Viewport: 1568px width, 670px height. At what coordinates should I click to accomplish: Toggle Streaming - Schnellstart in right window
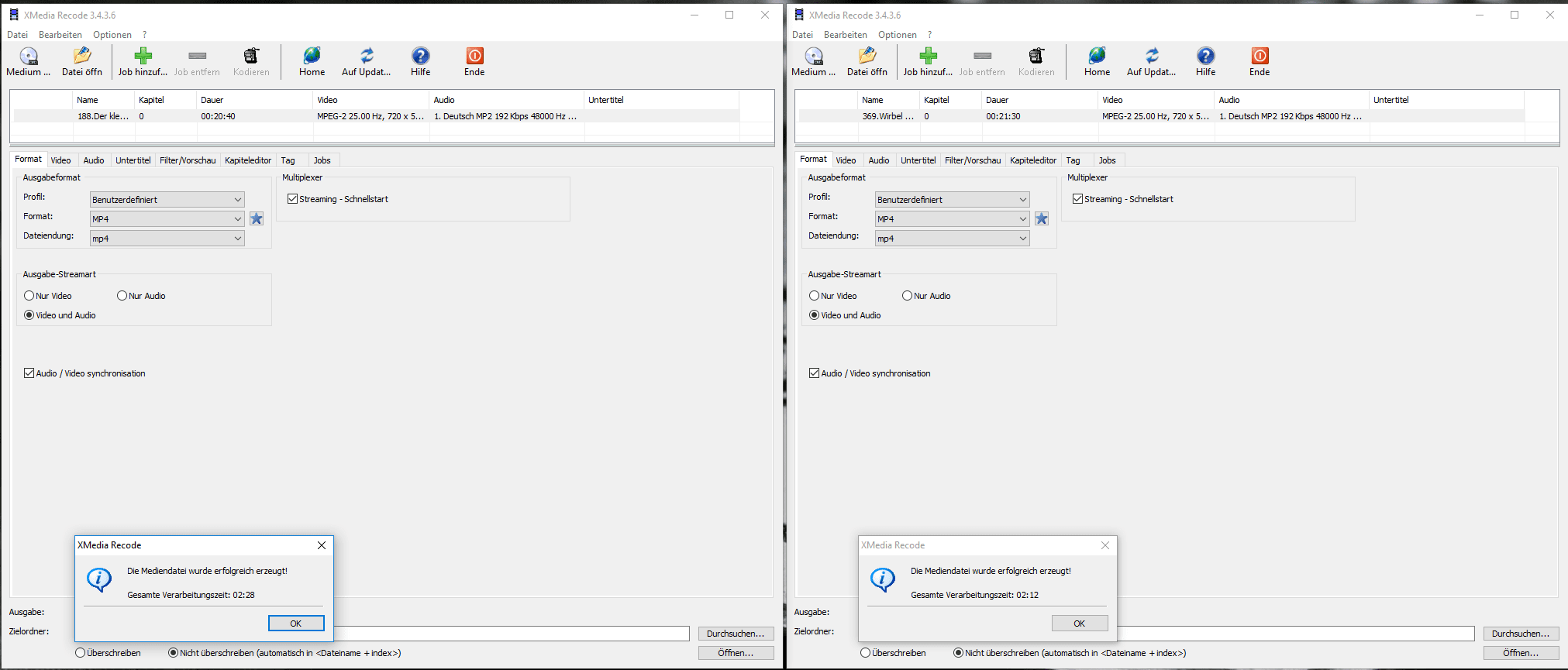[1077, 199]
